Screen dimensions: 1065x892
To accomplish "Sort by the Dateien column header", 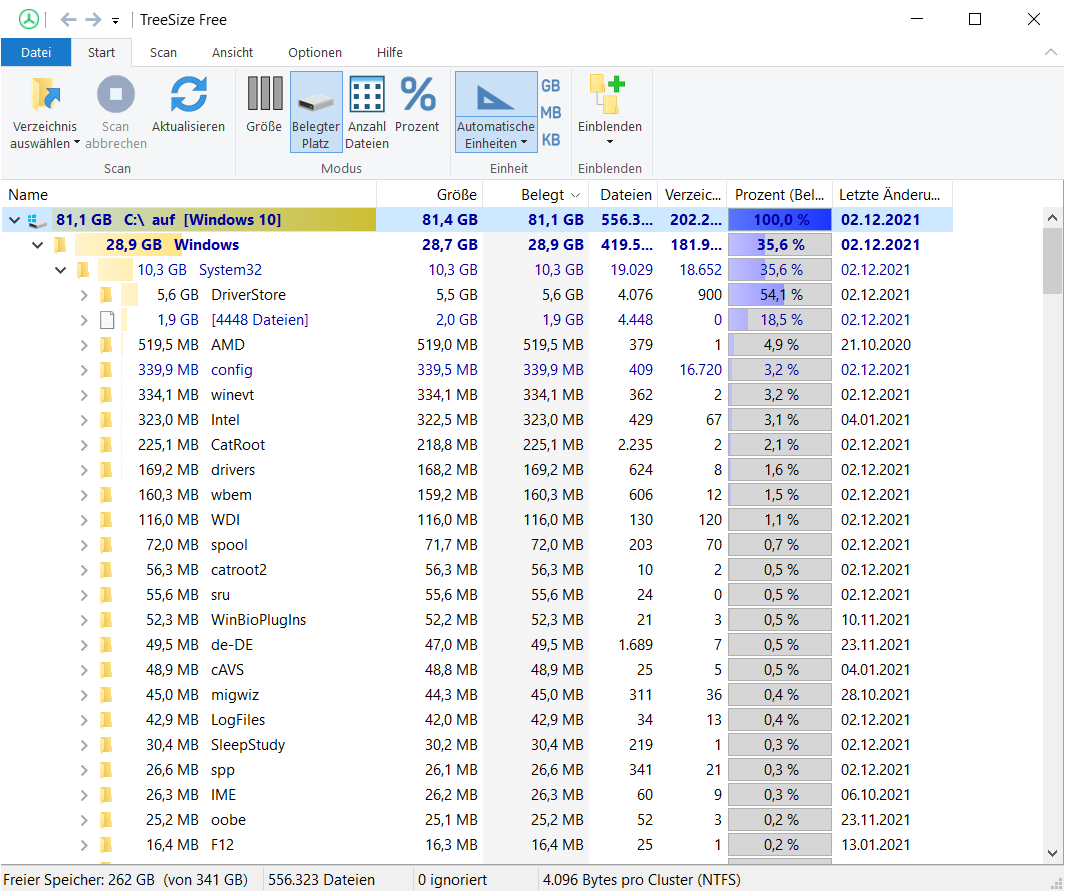I will 624,195.
